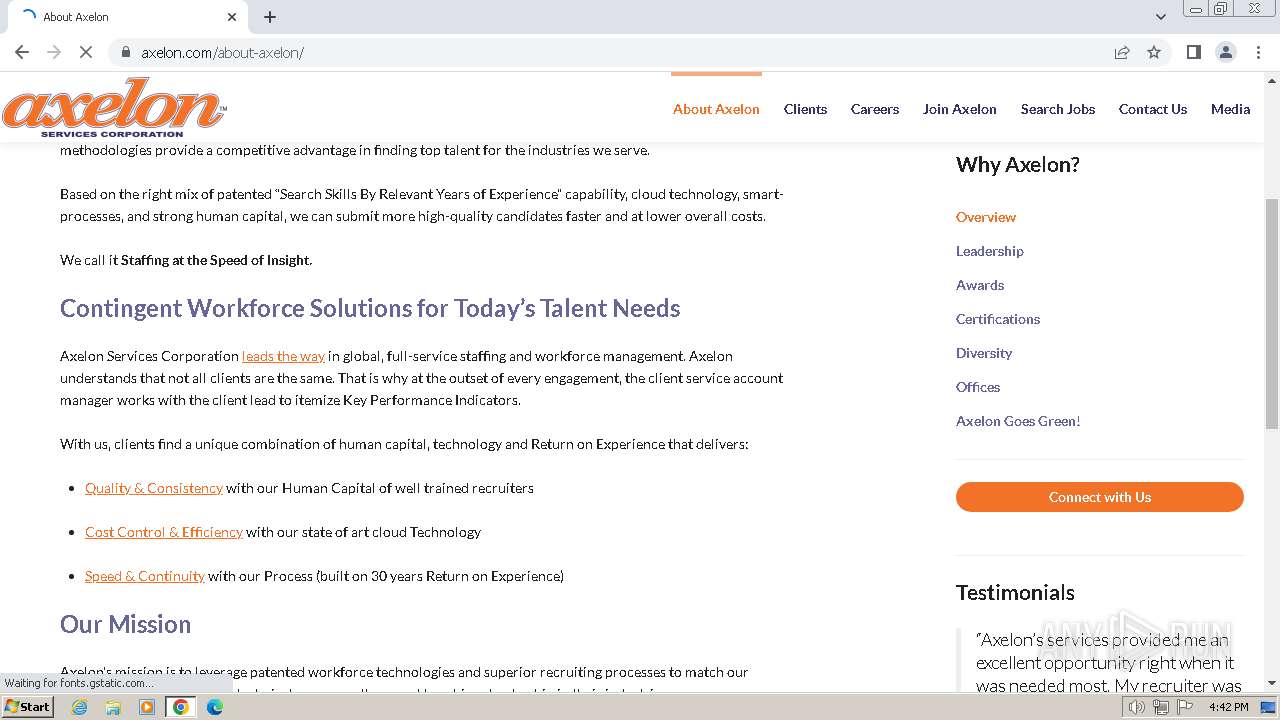This screenshot has width=1280, height=720.
Task: Open Microsoft Edge from taskbar
Action: 215,707
